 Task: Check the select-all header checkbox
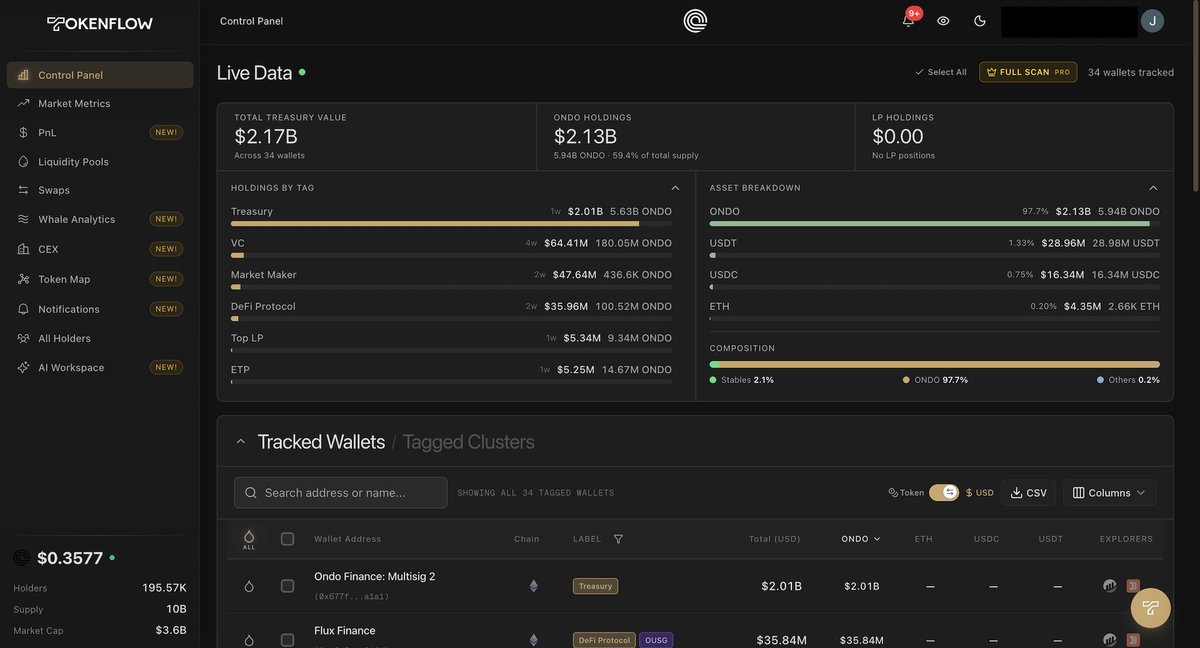click(287, 539)
